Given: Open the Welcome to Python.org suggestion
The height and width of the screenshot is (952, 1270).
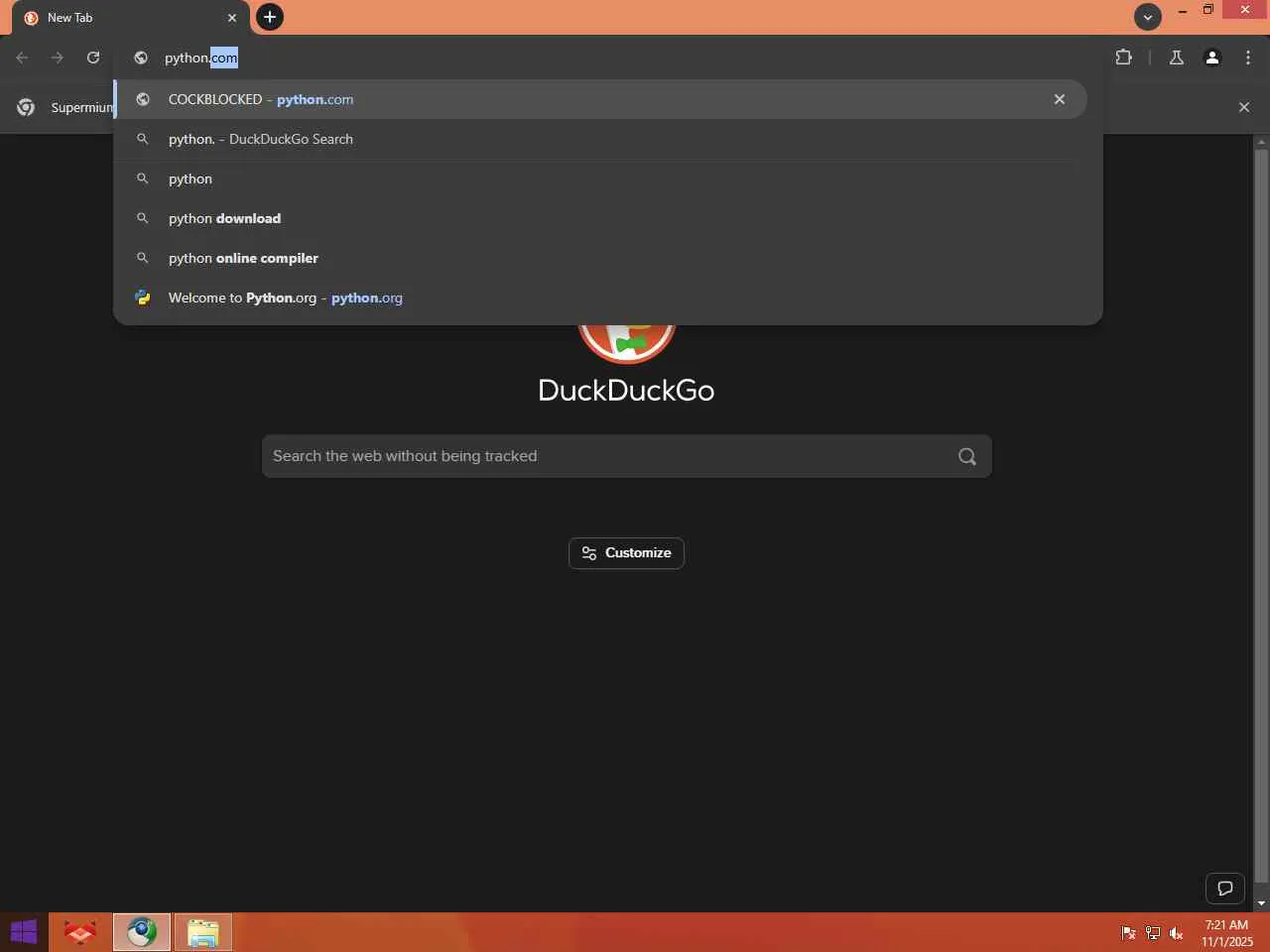Looking at the screenshot, I should (x=601, y=297).
